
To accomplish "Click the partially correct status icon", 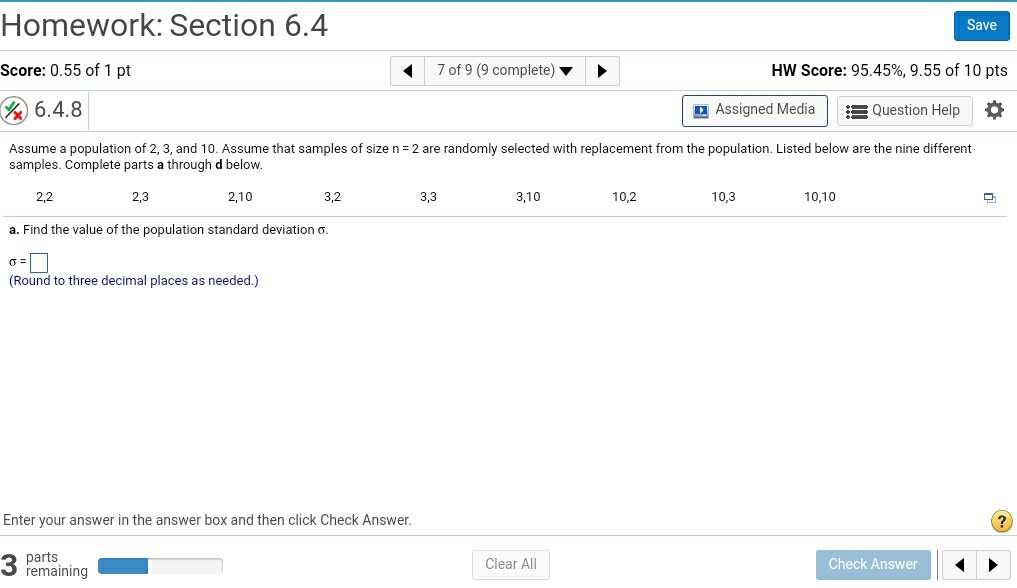I will [14, 110].
